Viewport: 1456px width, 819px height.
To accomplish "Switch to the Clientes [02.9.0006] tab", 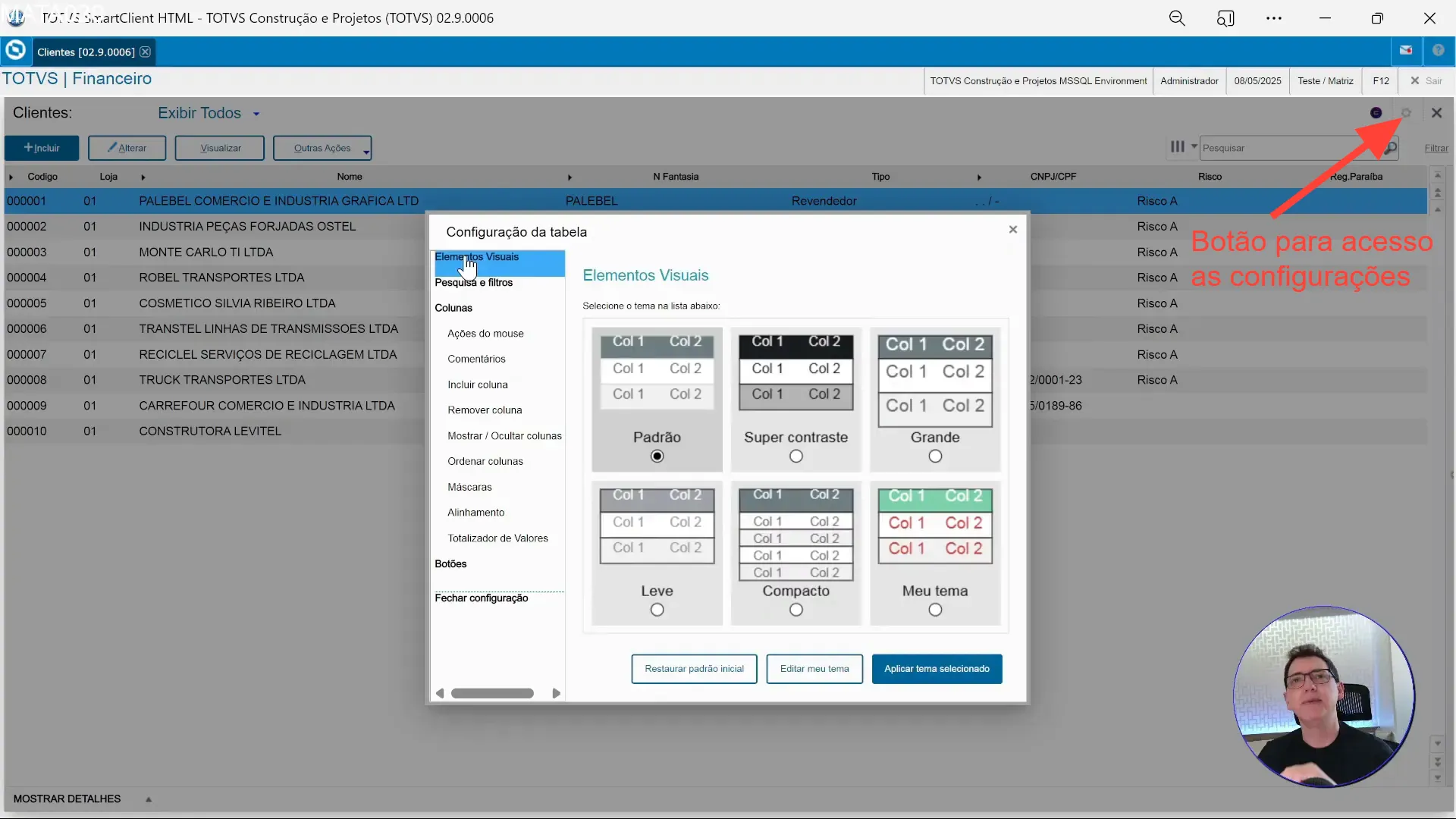I will tap(86, 52).
